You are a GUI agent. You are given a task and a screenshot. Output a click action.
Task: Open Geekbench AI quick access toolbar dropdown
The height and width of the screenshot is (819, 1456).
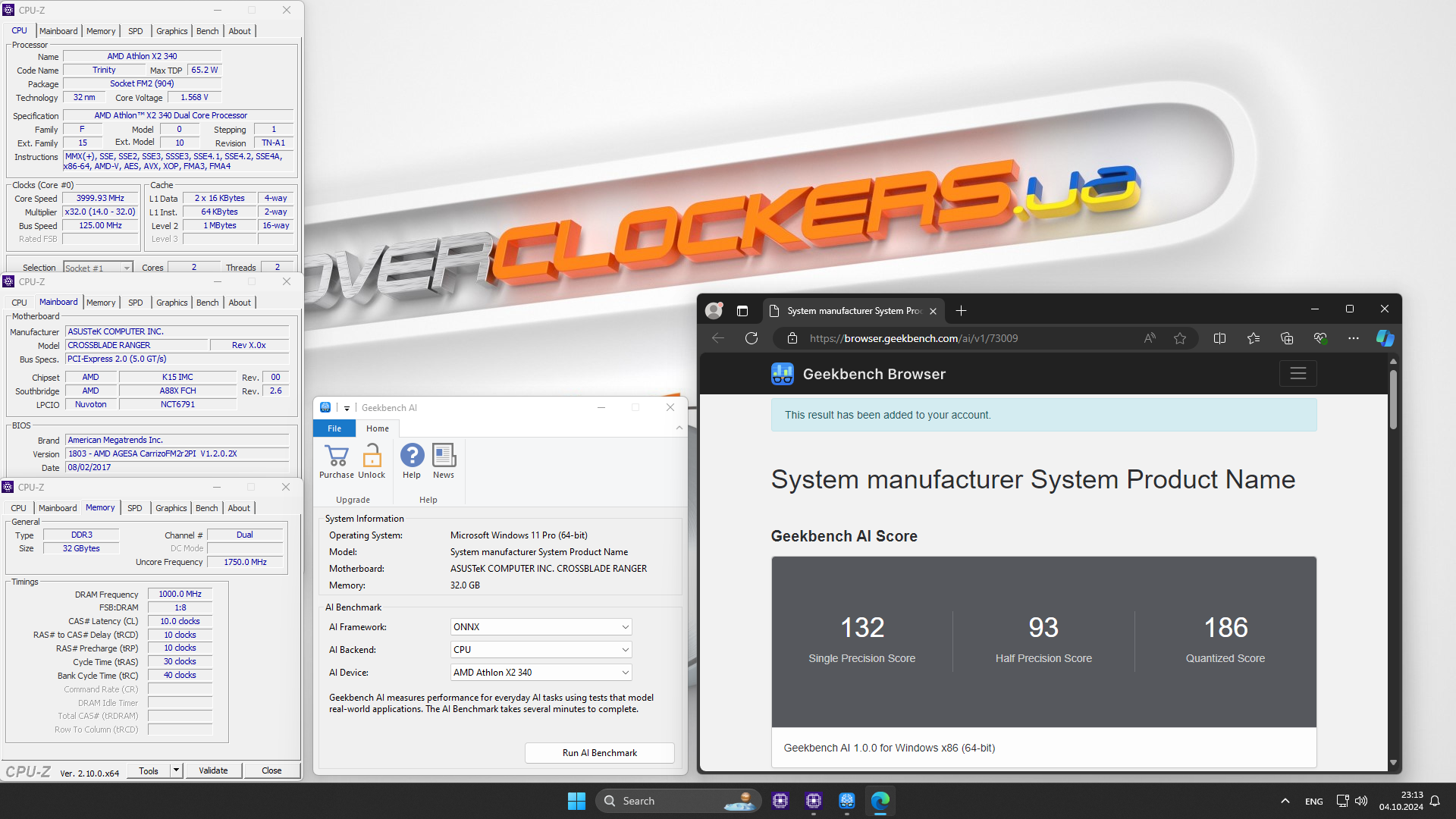pos(347,408)
